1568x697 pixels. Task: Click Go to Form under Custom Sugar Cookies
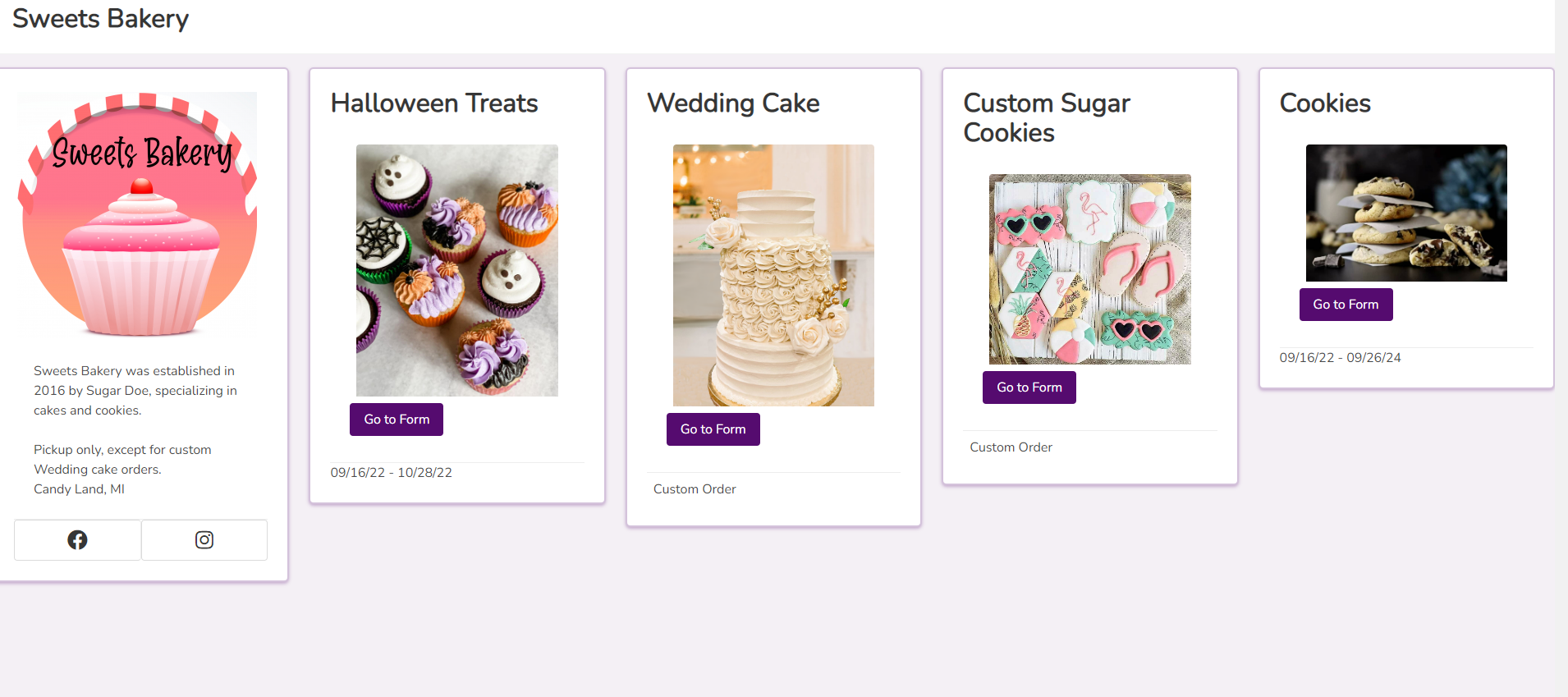[x=1029, y=387]
